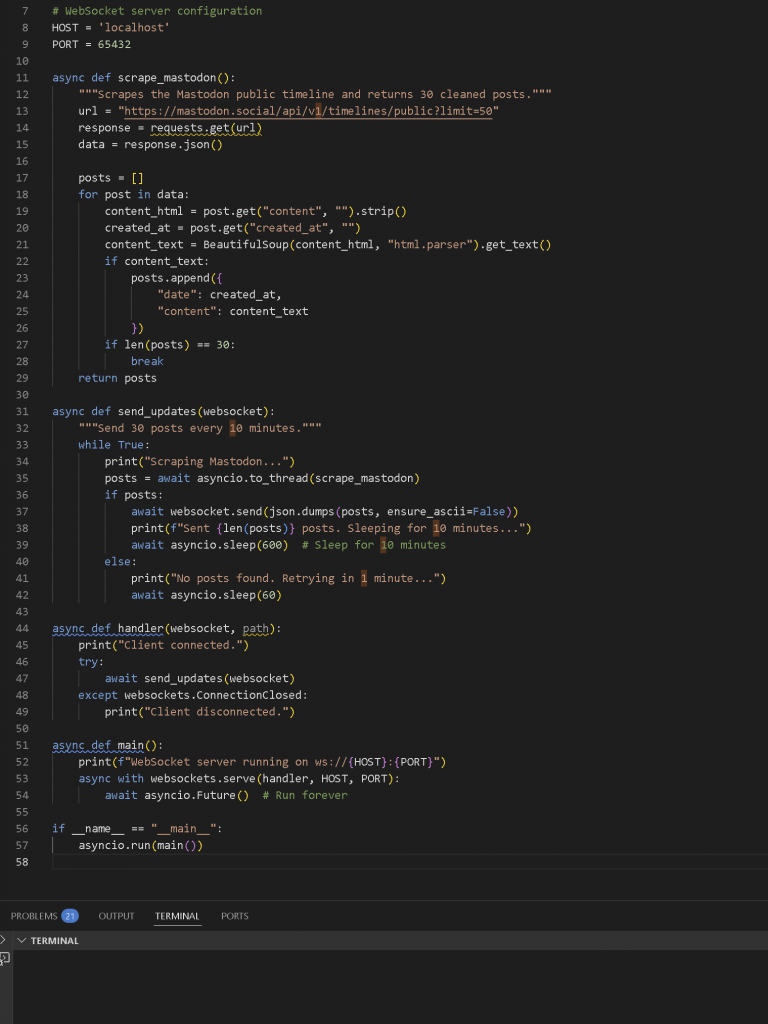Click the print 'Sent {len(posts)} posts' line

[x=331, y=528]
